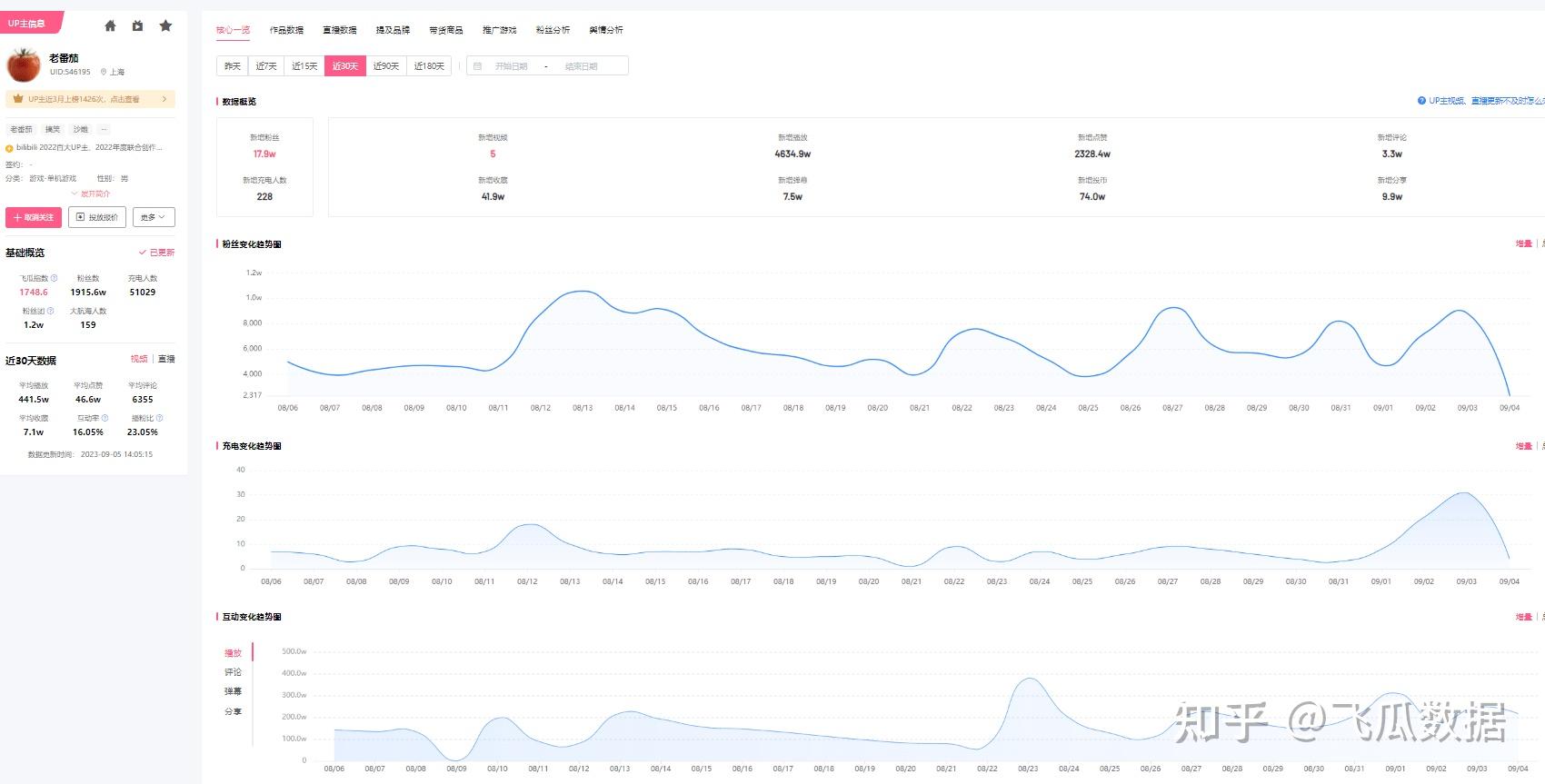Select 评论 in the interaction chart sidebar

(x=234, y=672)
